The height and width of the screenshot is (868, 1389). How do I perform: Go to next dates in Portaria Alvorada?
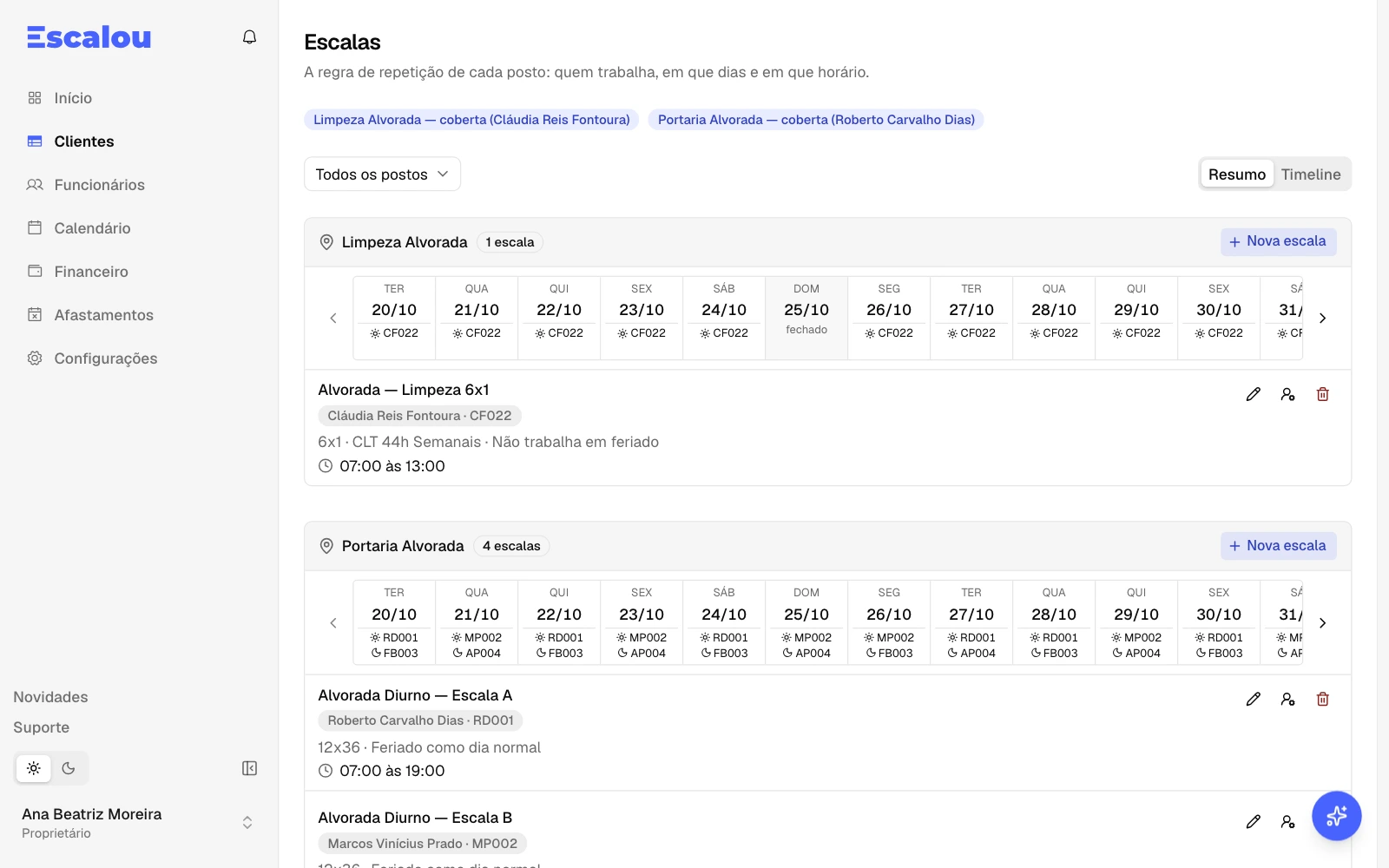(x=1322, y=623)
